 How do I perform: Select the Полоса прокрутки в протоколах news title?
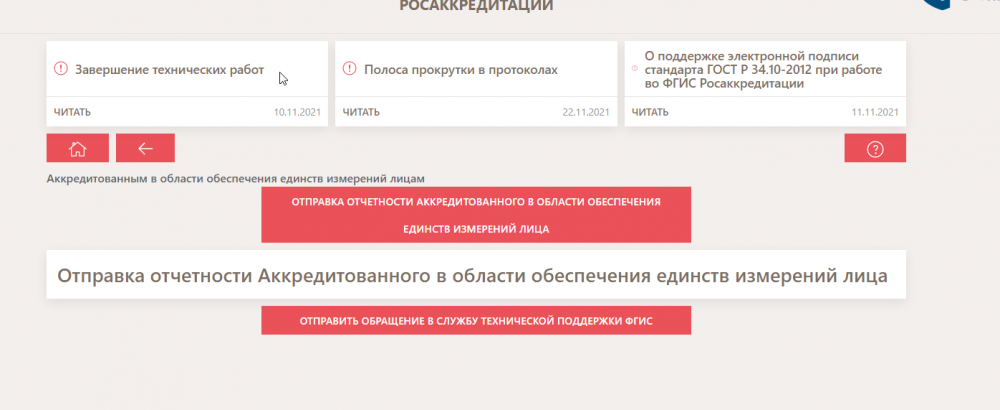[x=460, y=70]
